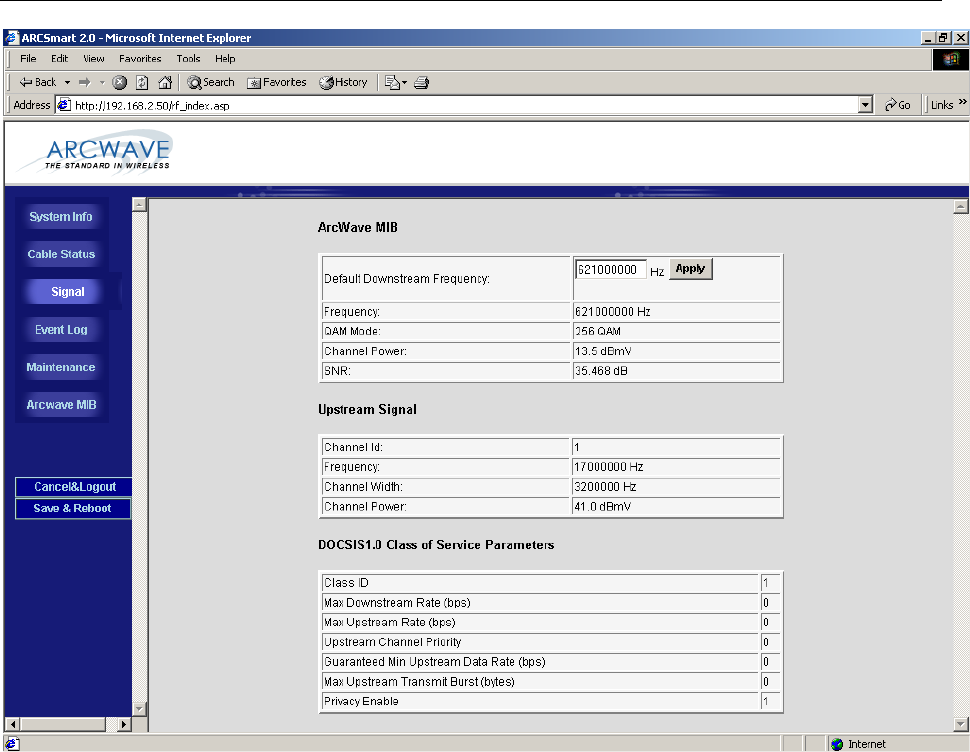This screenshot has height=752, width=970.
Task: Click the Windows logo throbber icon
Action: point(950,59)
